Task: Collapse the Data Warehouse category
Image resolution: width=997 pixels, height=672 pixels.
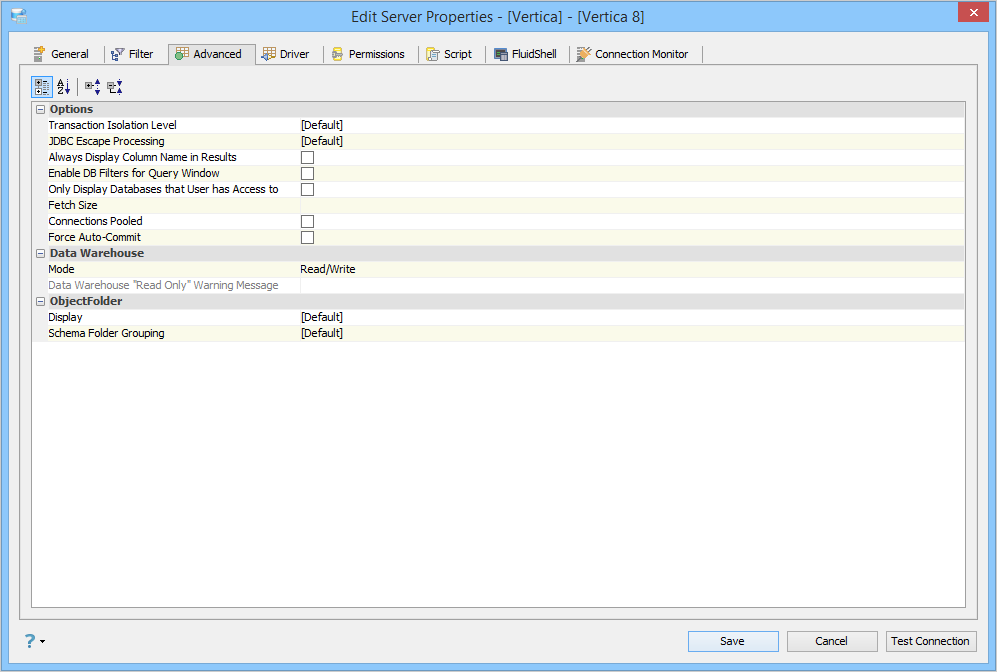Action: pyautogui.click(x=41, y=253)
